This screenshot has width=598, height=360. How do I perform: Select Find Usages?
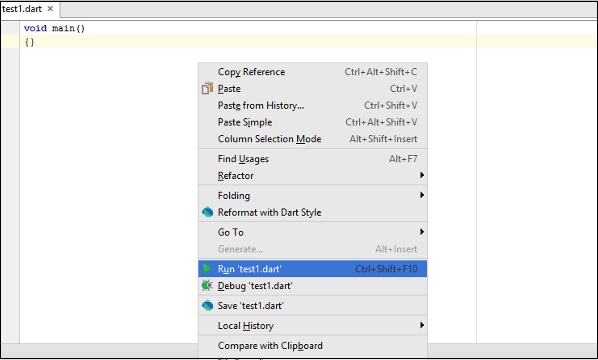(x=313, y=159)
